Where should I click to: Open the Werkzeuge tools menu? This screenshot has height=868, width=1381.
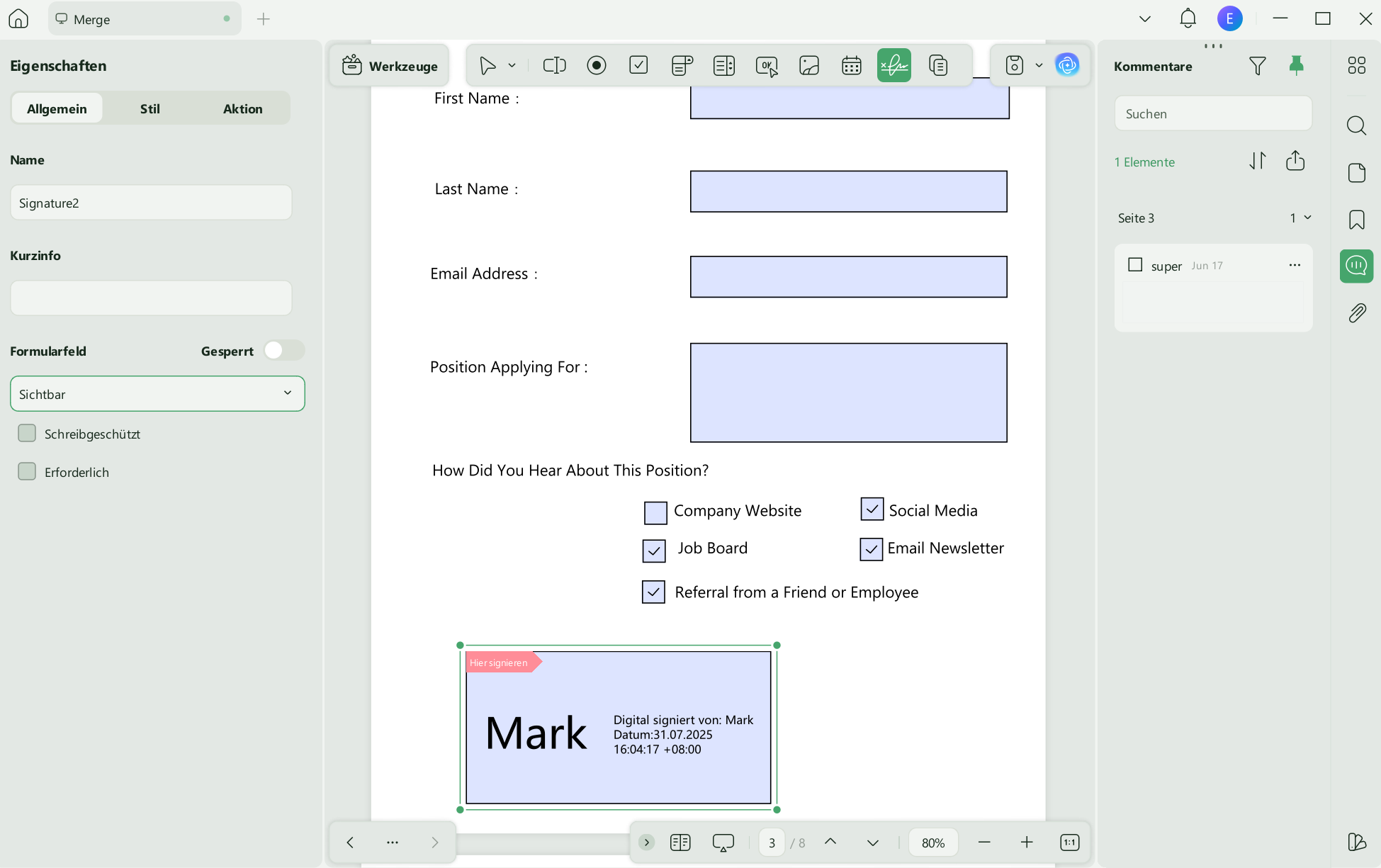pyautogui.click(x=390, y=66)
